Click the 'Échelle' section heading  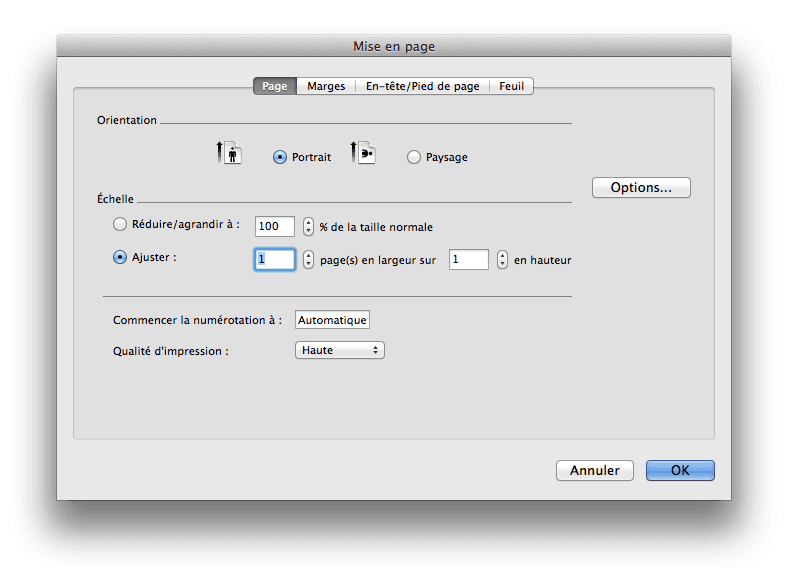click(115, 199)
